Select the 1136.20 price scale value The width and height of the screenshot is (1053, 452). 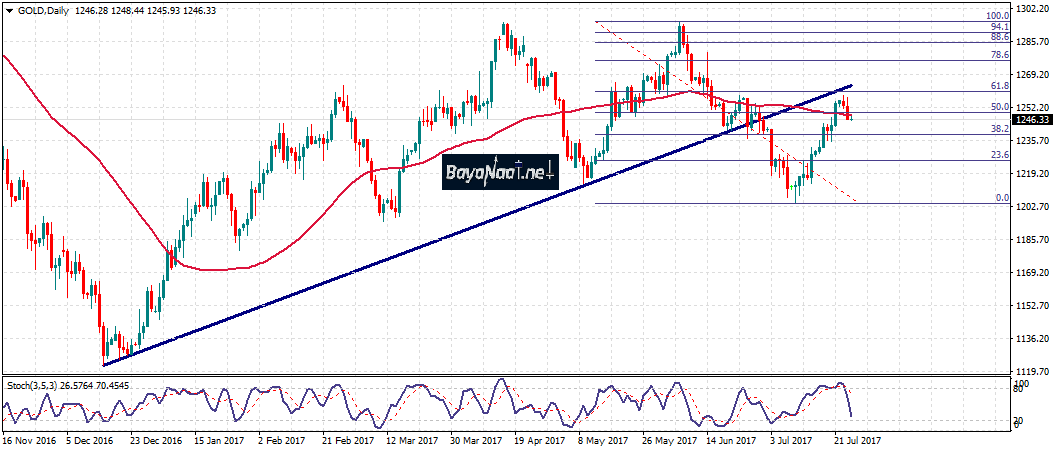tap(1031, 339)
